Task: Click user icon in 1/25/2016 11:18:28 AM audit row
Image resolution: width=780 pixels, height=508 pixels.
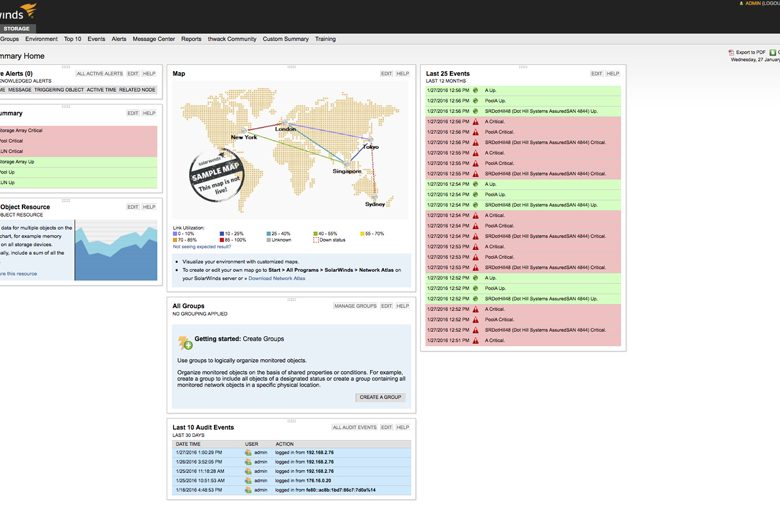Action: (x=248, y=471)
